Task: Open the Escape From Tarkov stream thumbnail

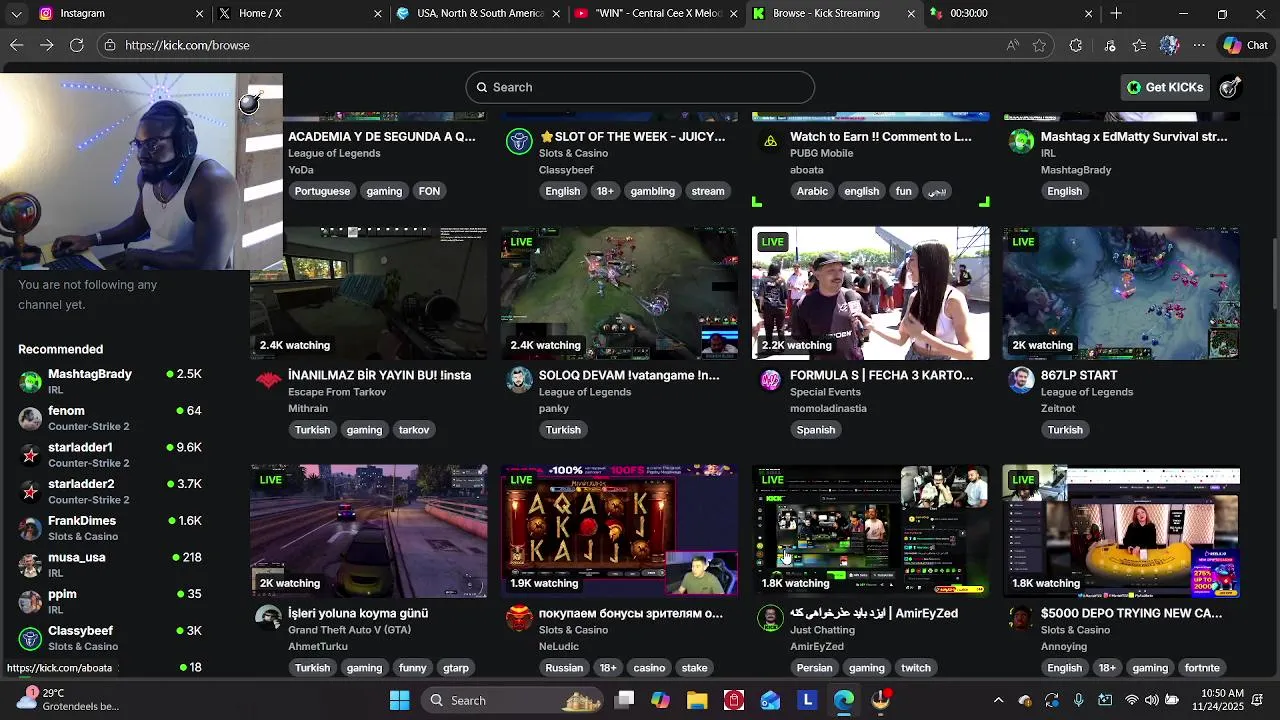Action: (369, 293)
